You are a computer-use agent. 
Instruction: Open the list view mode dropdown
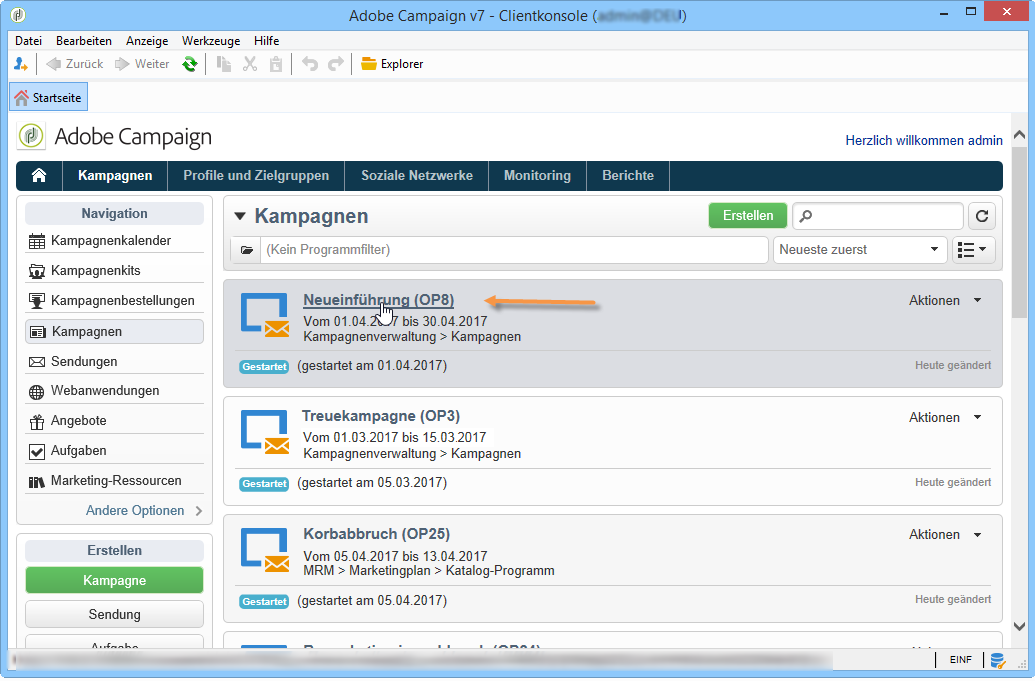tap(973, 250)
